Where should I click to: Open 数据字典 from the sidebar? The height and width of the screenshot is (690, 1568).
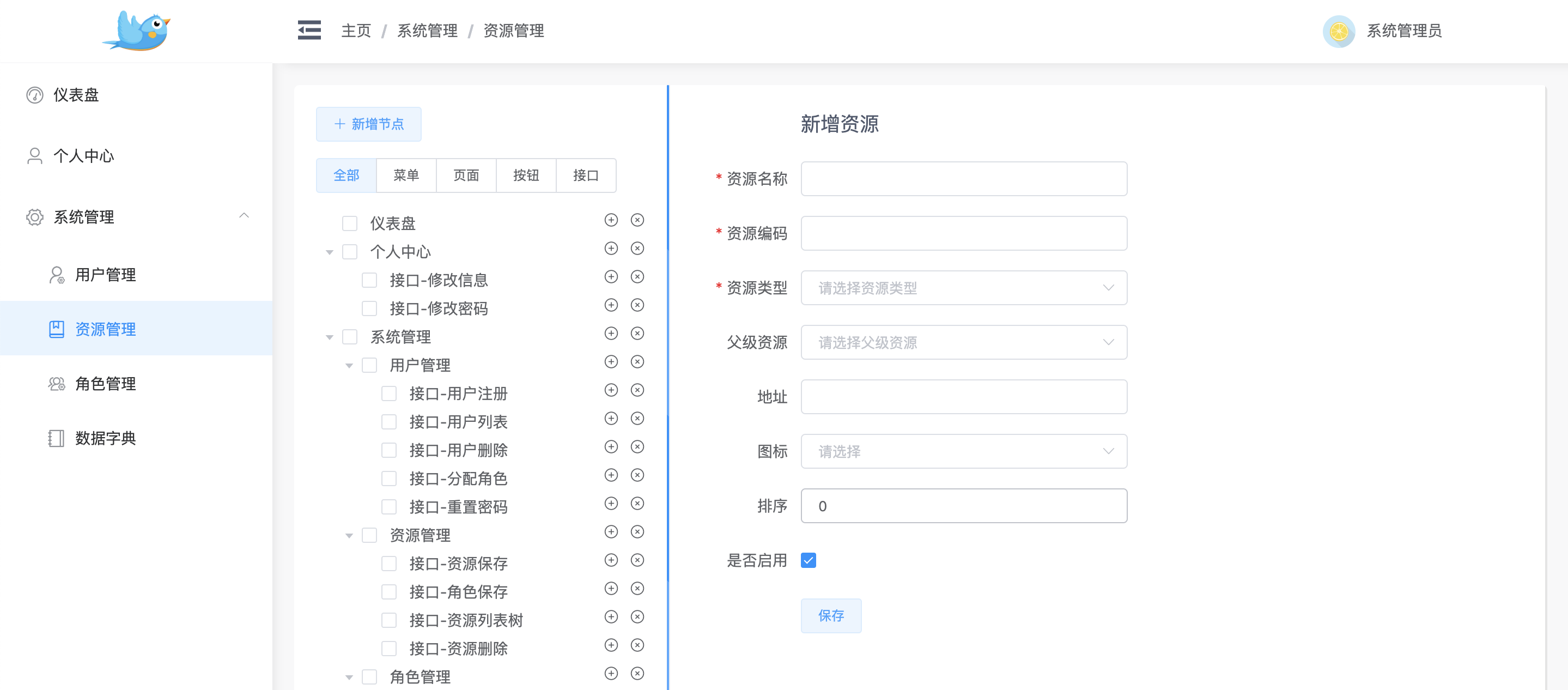(105, 438)
